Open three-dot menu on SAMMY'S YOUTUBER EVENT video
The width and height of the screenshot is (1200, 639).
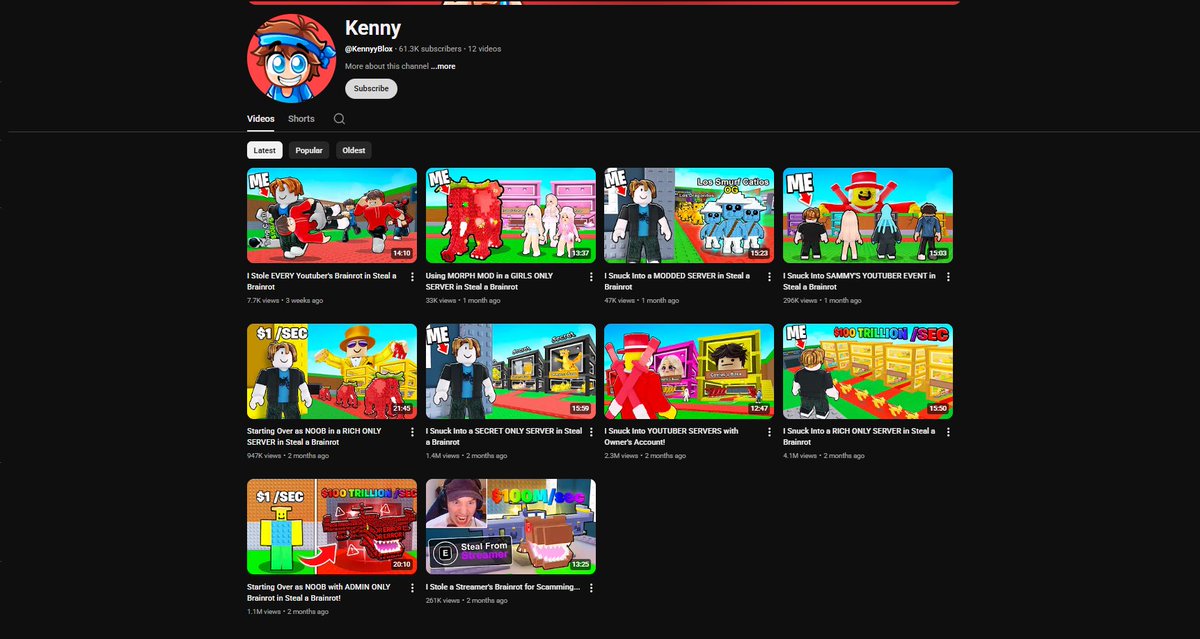pyautogui.click(x=948, y=277)
